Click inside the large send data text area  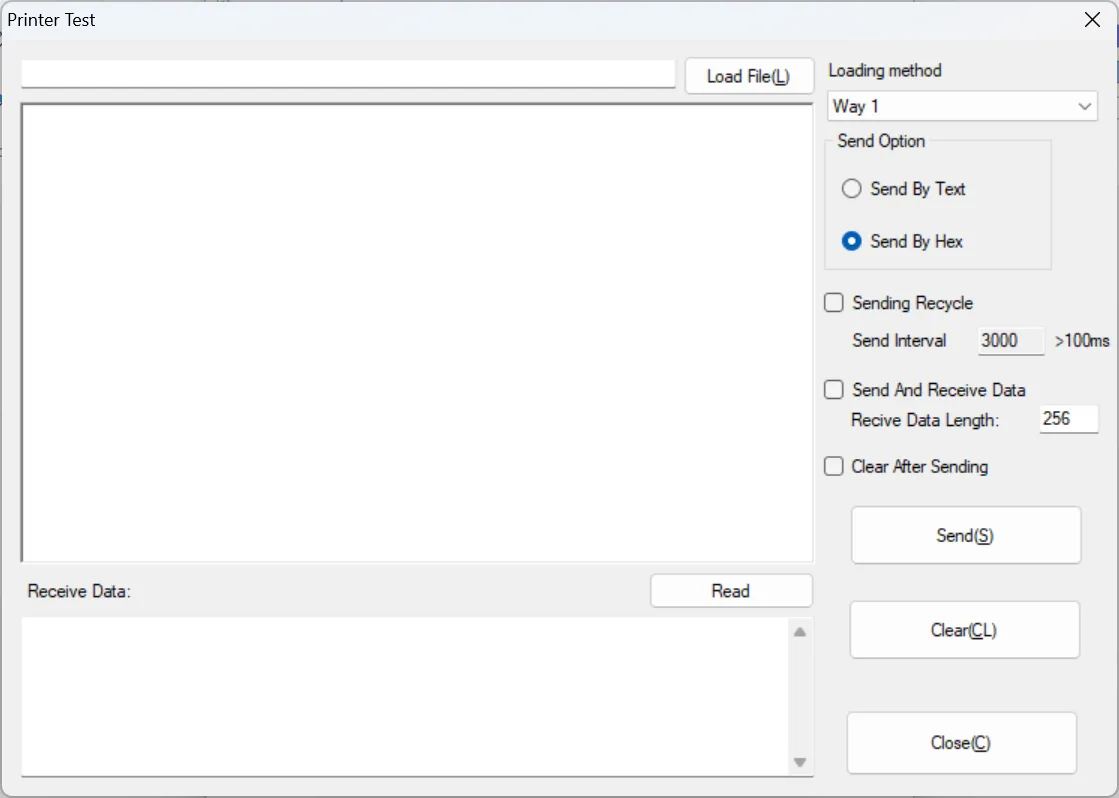[417, 332]
